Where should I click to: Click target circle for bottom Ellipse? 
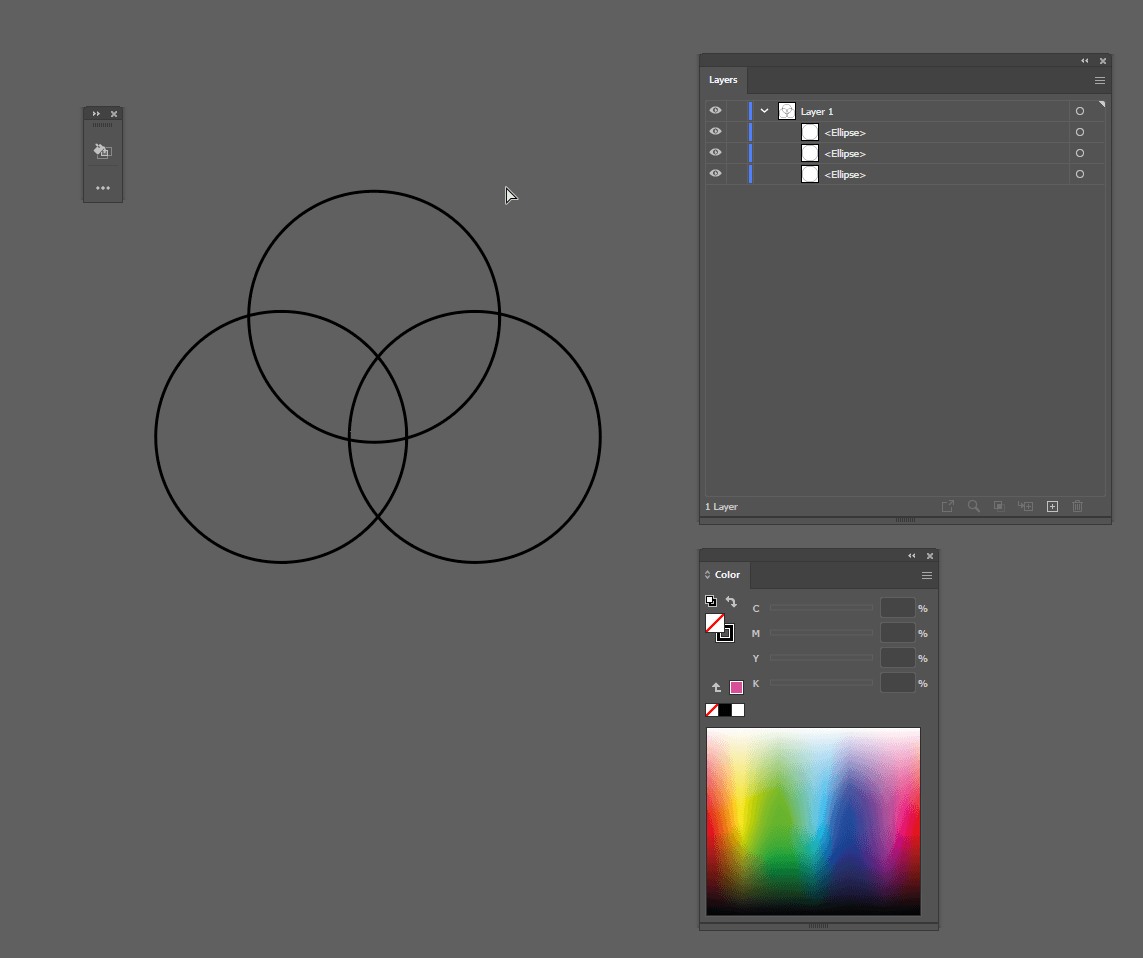pos(1080,174)
